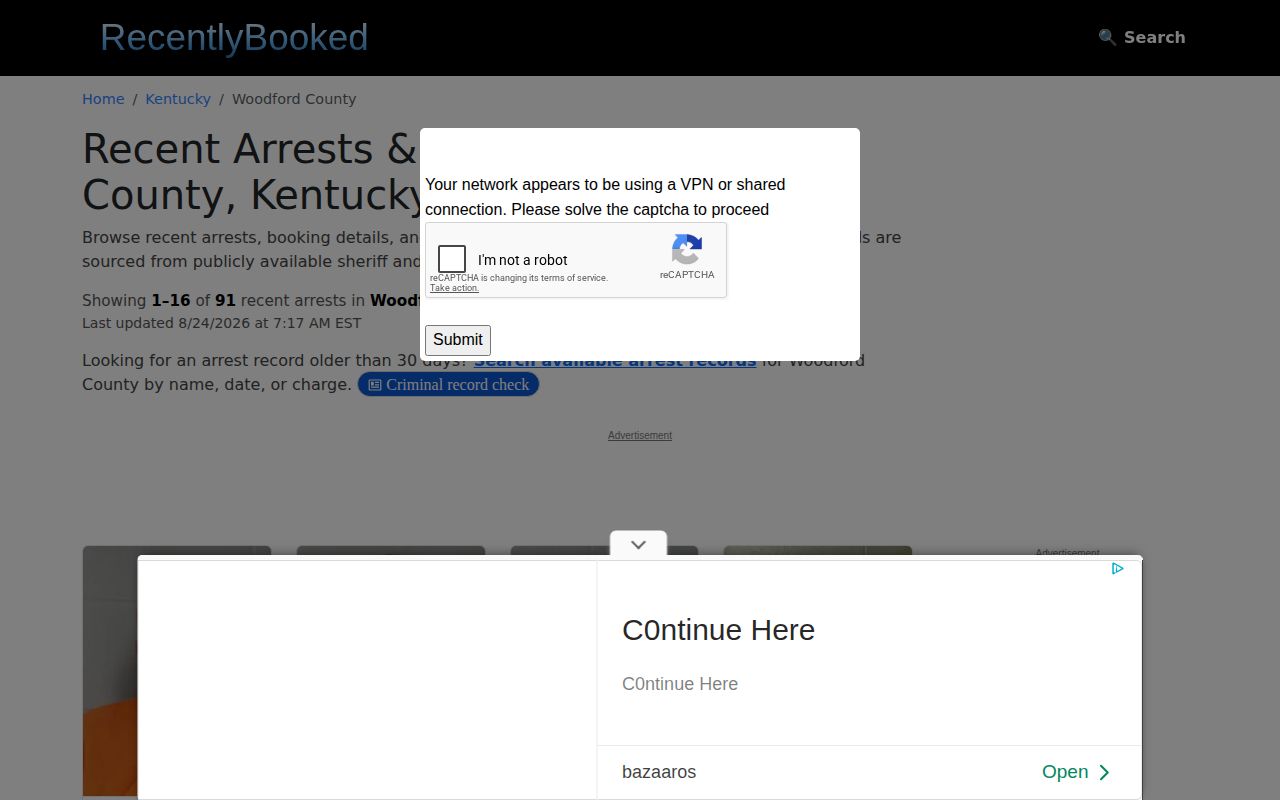Click the "C0ntinue Here" ad headline
The image size is (1280, 800).
(718, 630)
